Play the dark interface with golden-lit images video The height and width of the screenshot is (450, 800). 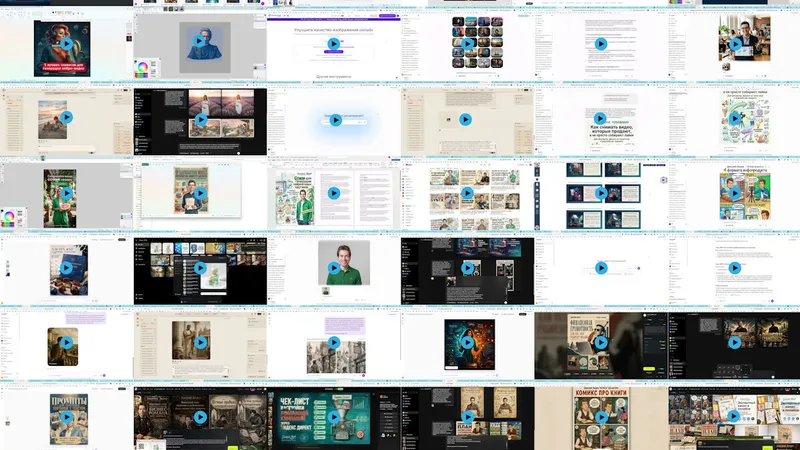pos(735,342)
